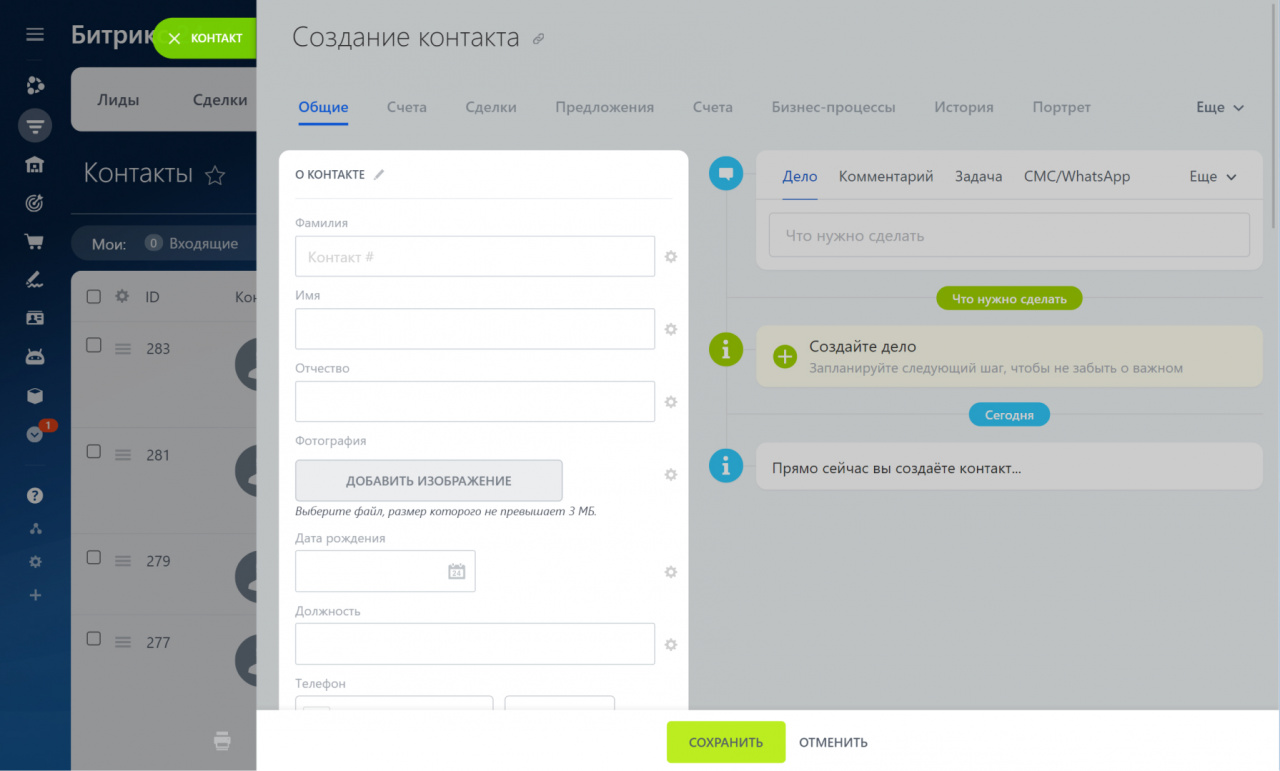
Task: Click into the Отчество input field
Action: (x=475, y=401)
